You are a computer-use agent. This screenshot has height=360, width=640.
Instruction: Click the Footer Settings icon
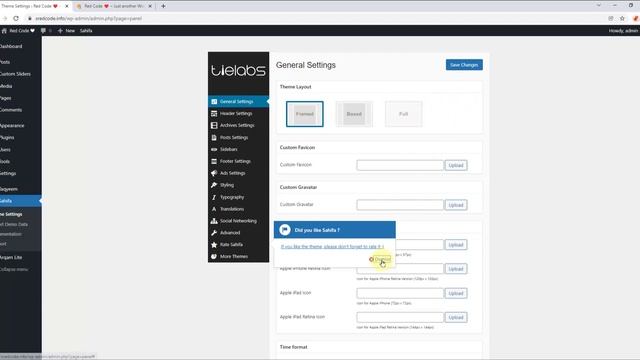[x=214, y=161]
